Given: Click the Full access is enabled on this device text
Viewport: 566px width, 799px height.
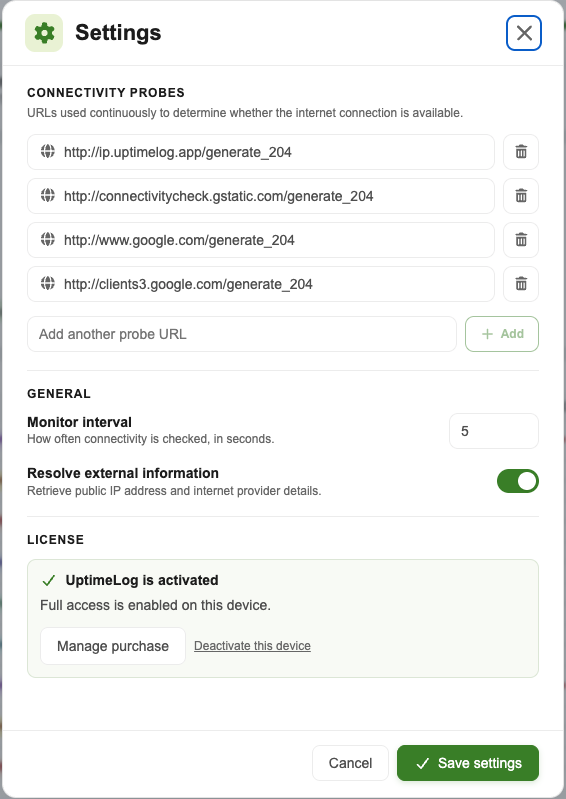Looking at the screenshot, I should pyautogui.click(x=155, y=605).
